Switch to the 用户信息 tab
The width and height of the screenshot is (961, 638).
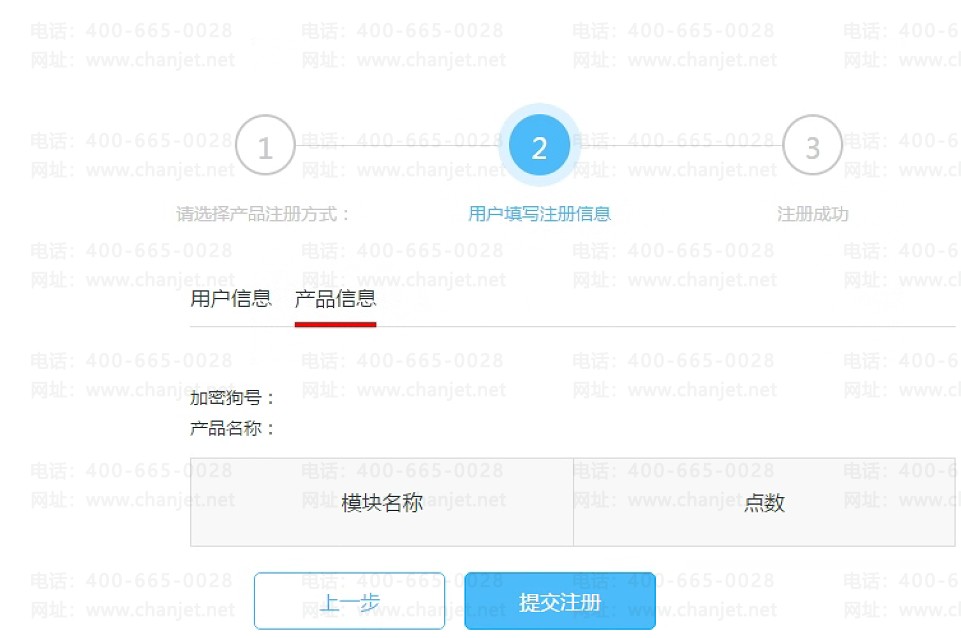pos(230,298)
